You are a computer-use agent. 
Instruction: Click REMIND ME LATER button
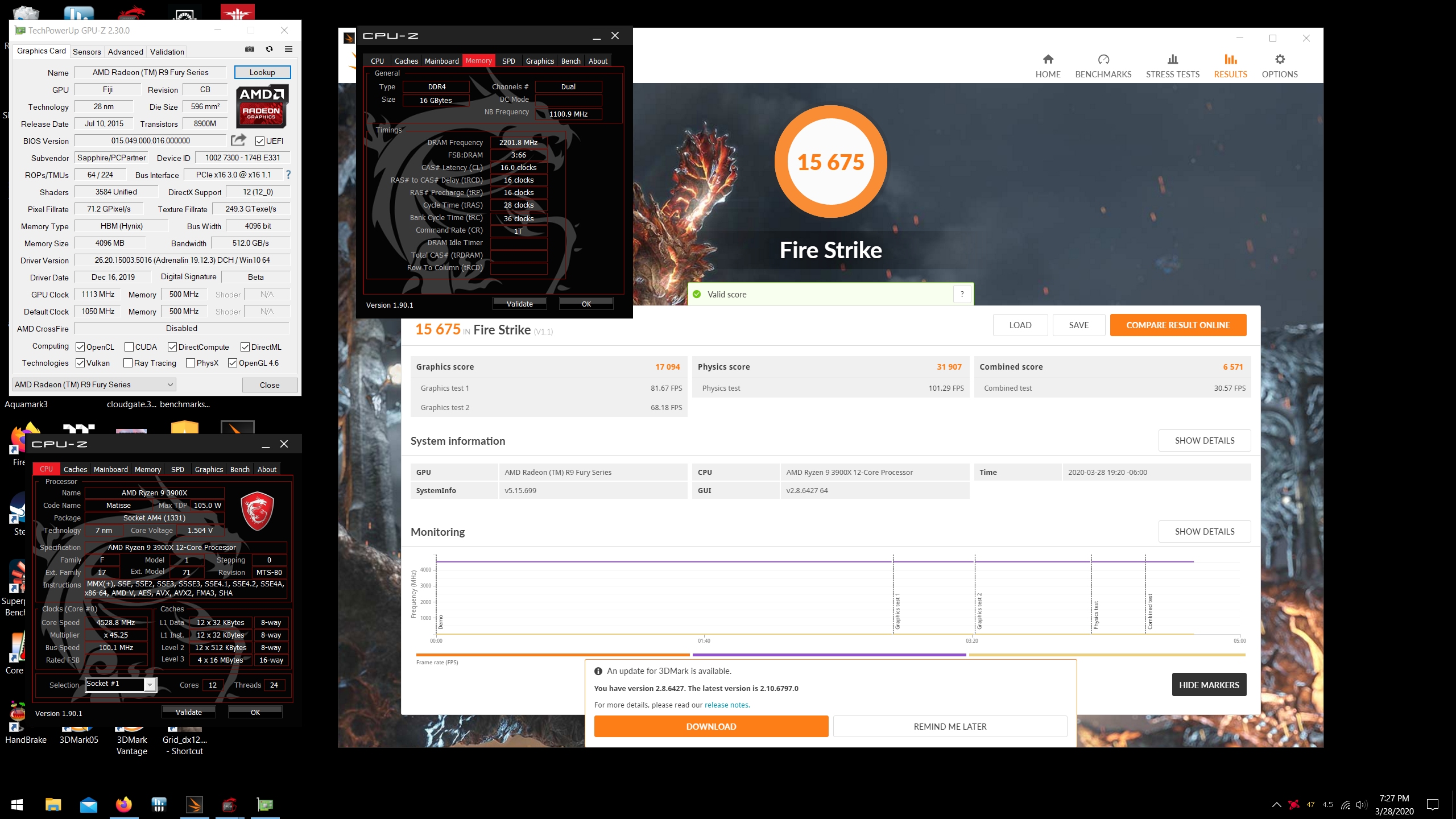click(950, 726)
